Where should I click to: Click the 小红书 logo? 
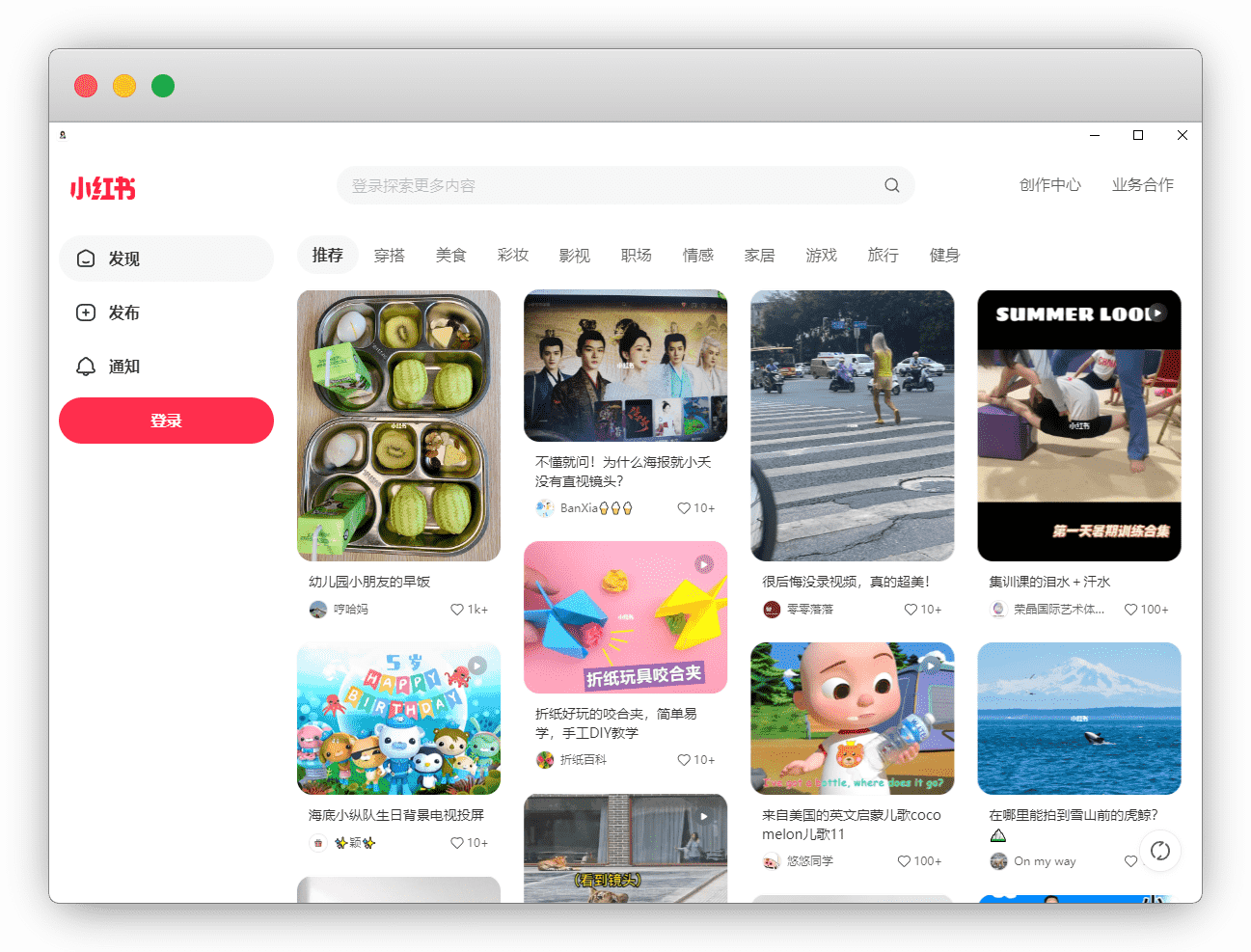(x=102, y=188)
